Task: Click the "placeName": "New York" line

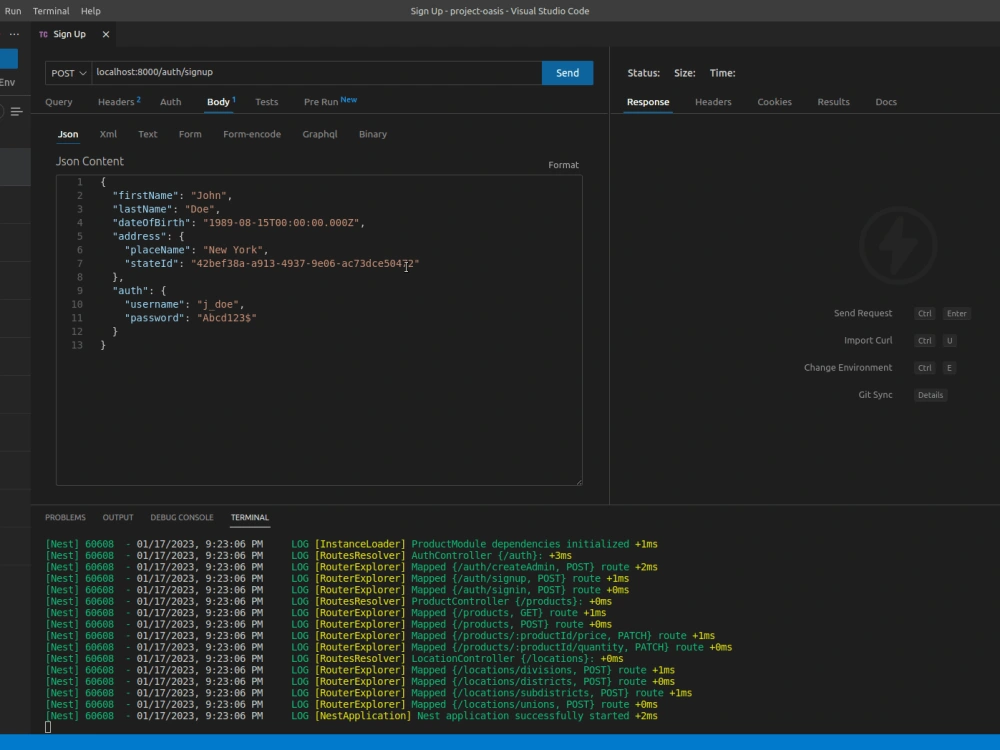Action: coord(196,250)
